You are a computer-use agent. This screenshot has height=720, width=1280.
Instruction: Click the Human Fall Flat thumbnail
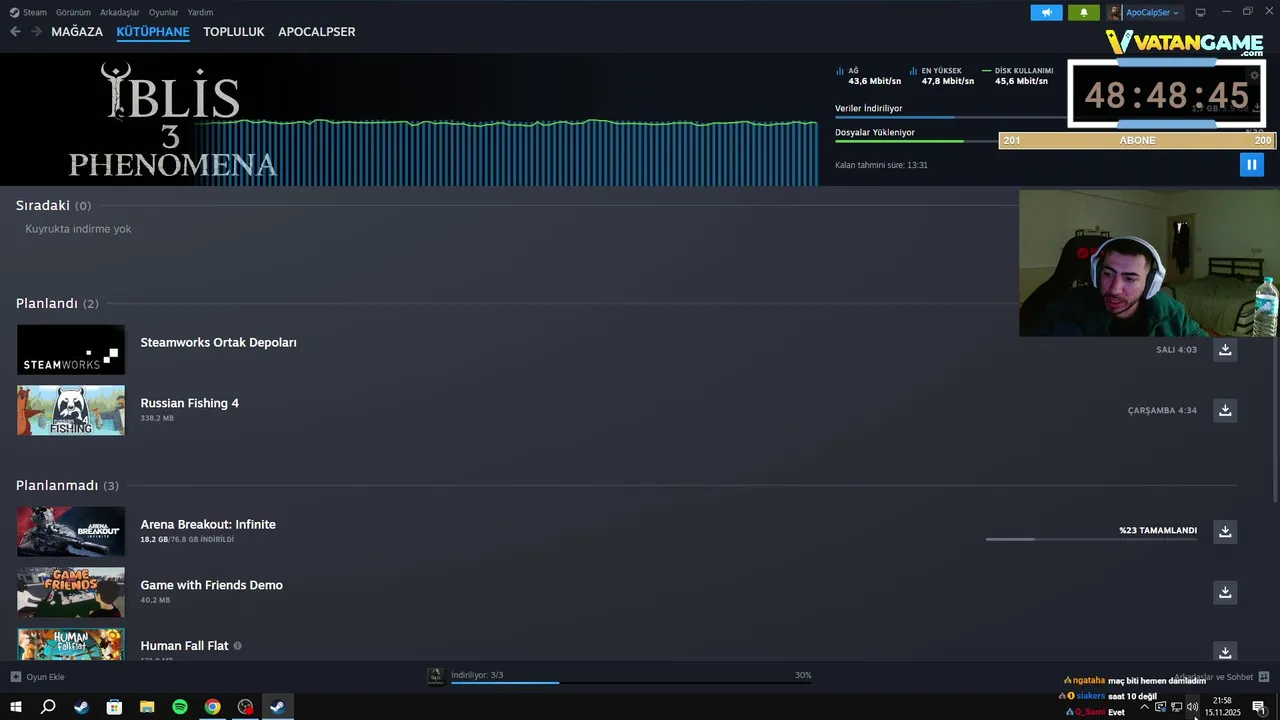point(71,644)
